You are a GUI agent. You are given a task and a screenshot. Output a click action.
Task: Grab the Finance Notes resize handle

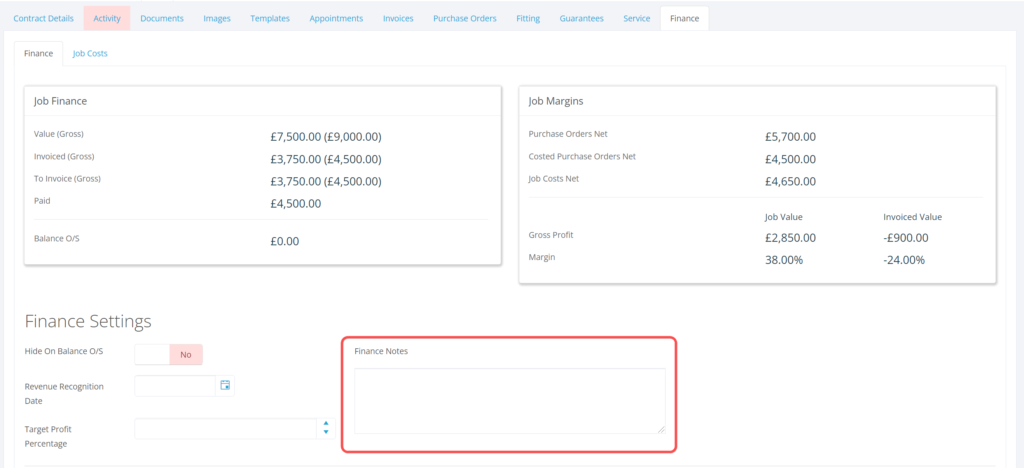(660, 429)
